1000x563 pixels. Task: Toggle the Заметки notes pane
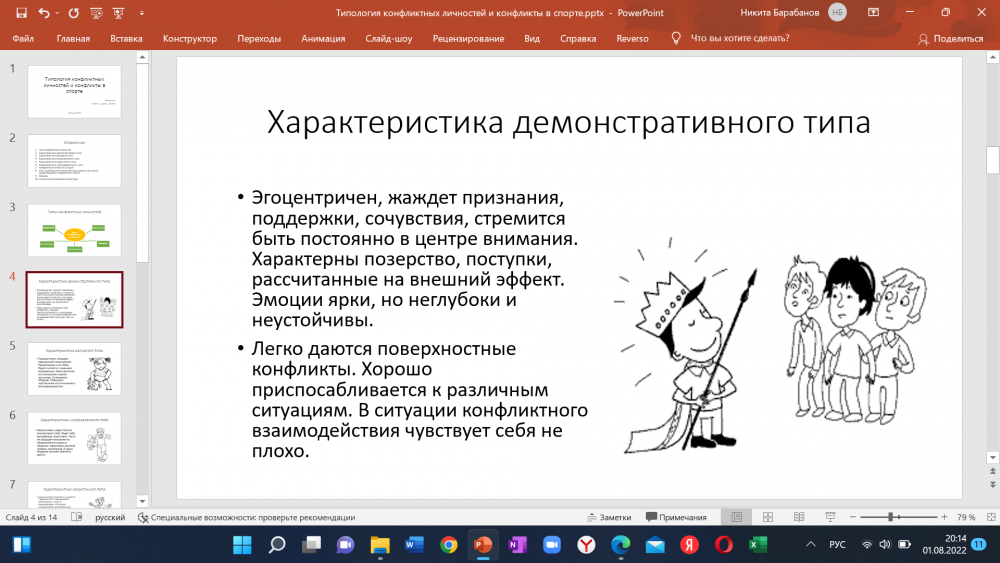[x=609, y=517]
